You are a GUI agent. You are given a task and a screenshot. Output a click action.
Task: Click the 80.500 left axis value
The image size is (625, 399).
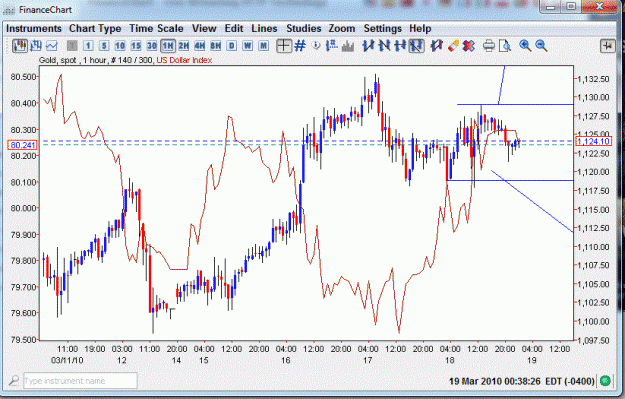coord(24,77)
